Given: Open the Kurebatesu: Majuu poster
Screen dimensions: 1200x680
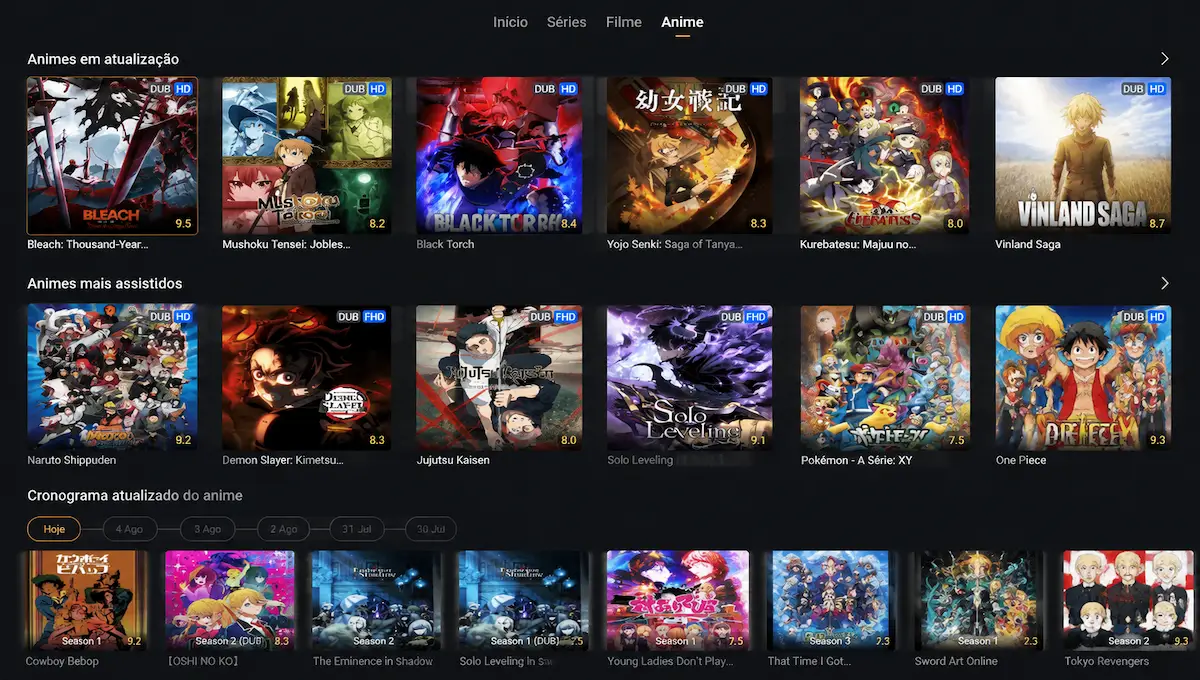Looking at the screenshot, I should 885,156.
